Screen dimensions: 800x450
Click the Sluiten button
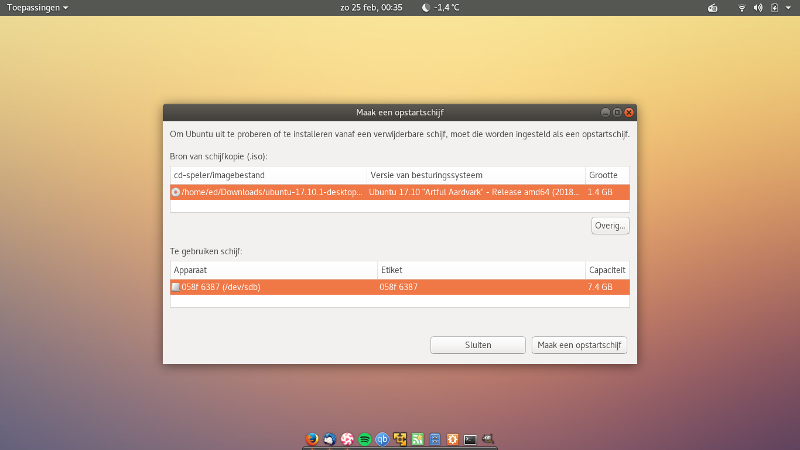pos(478,345)
